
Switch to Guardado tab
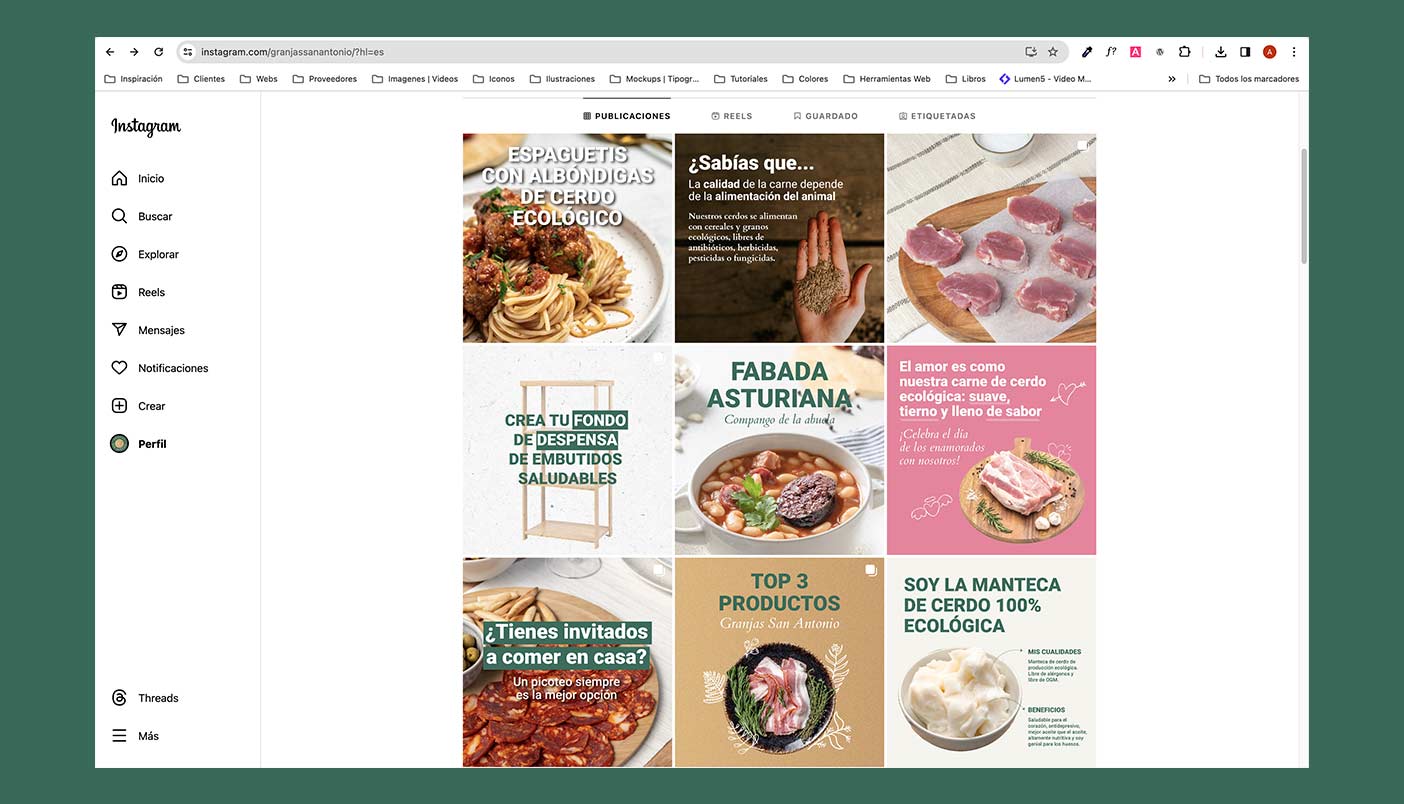click(826, 116)
